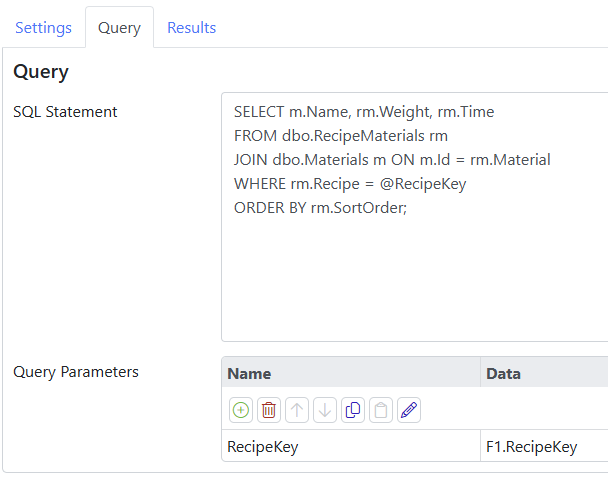Place cursor on the FROM dbo.RecipeMaterials line
Screen dimensions: 608x482
(341, 136)
